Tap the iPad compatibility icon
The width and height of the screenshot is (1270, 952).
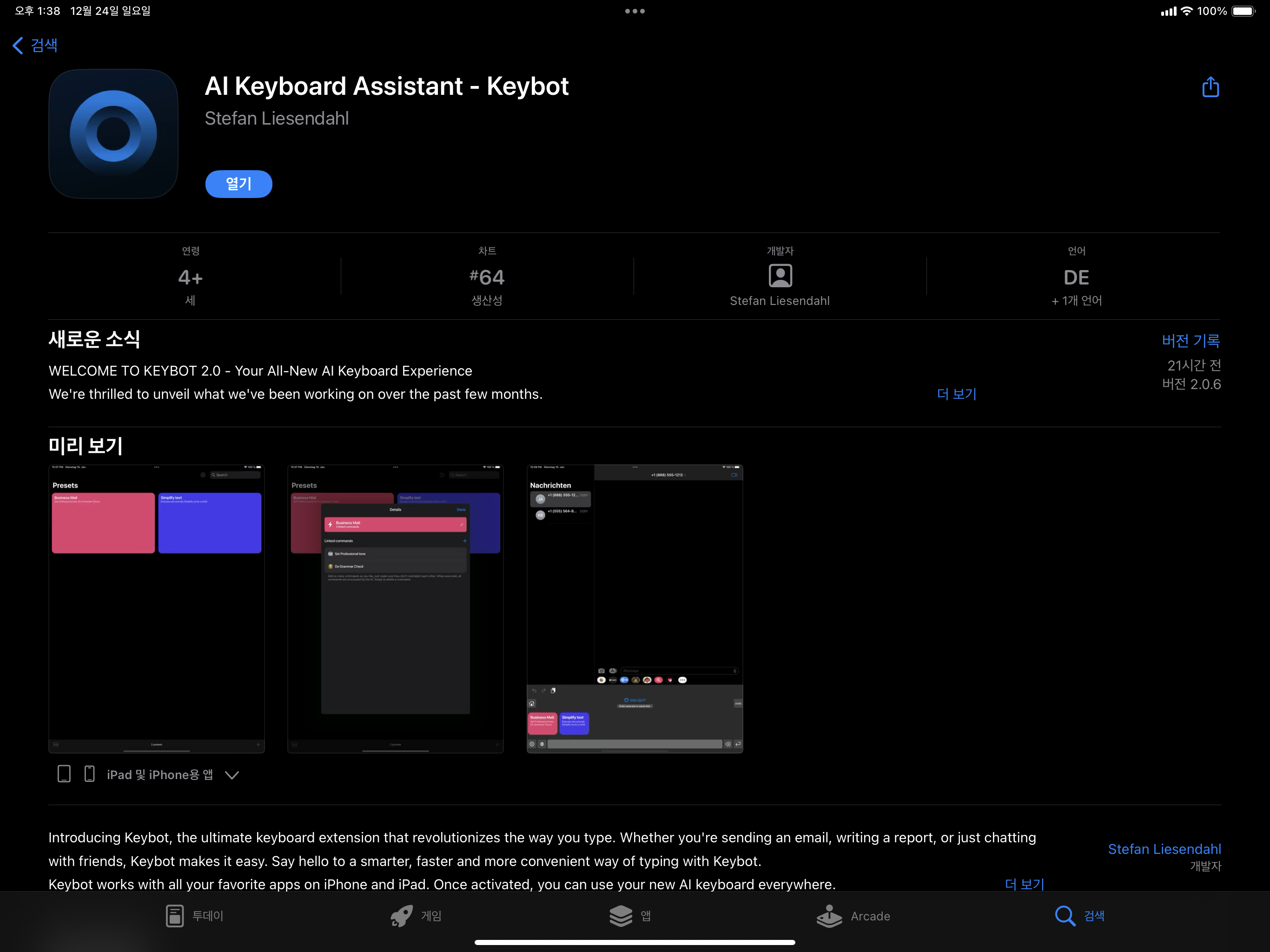[x=64, y=773]
